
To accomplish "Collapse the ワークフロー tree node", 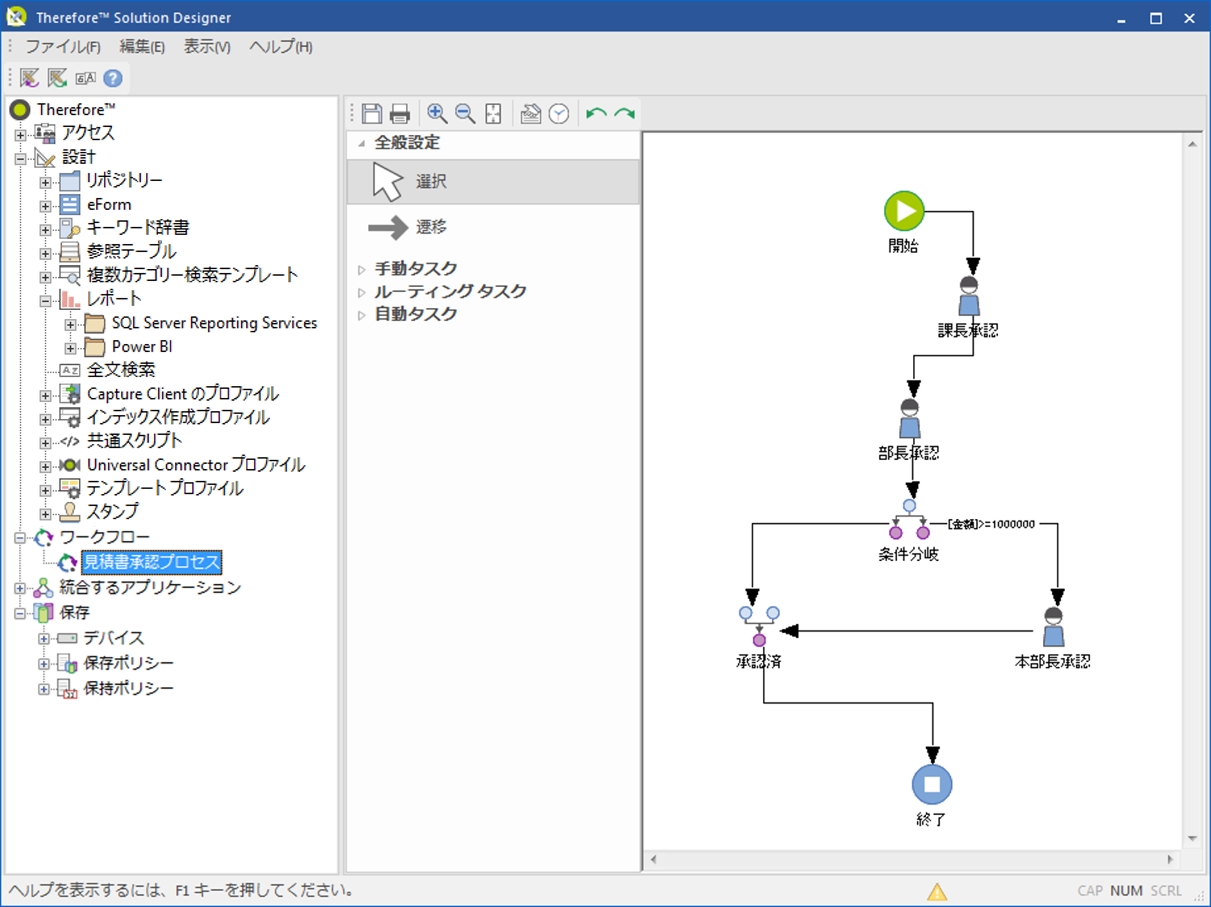I will click(20, 538).
